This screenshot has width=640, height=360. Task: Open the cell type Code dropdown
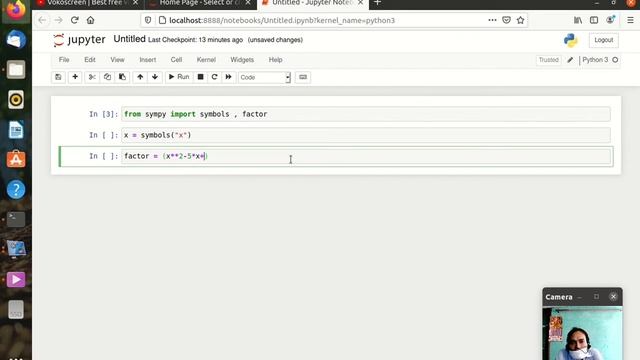click(264, 77)
